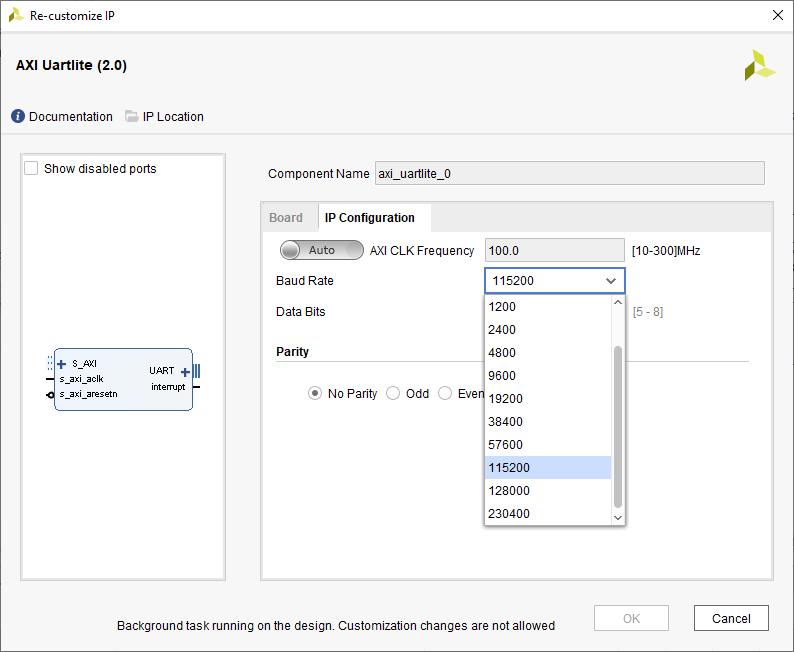Expand the UART interface plus icon
The width and height of the screenshot is (794, 652).
[x=185, y=371]
